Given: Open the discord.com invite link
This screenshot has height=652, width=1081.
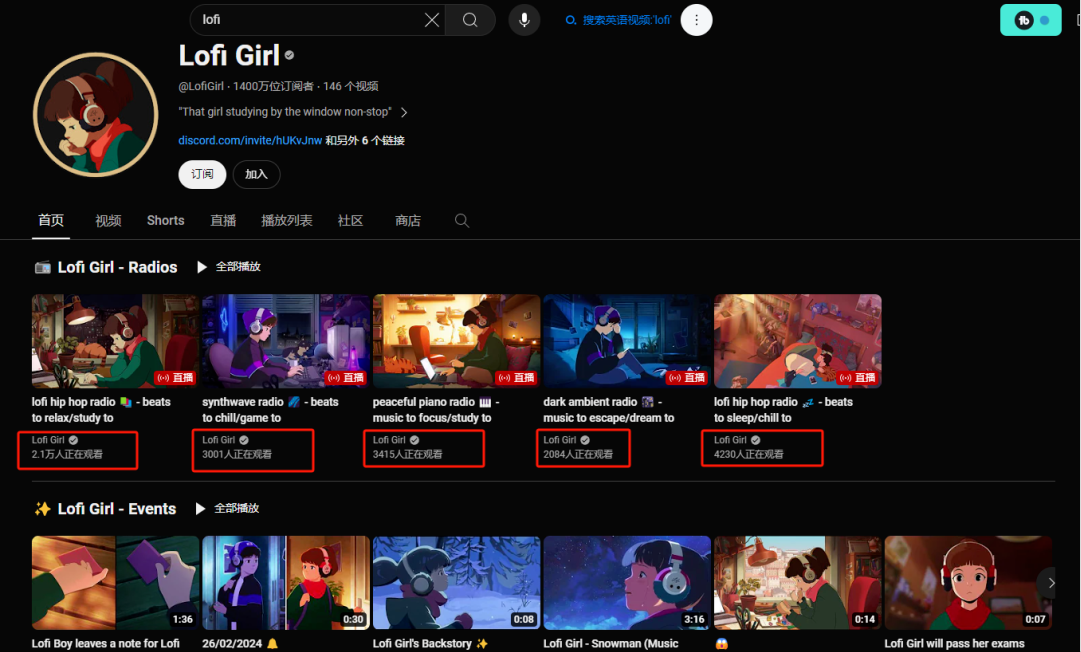Looking at the screenshot, I should click(250, 141).
